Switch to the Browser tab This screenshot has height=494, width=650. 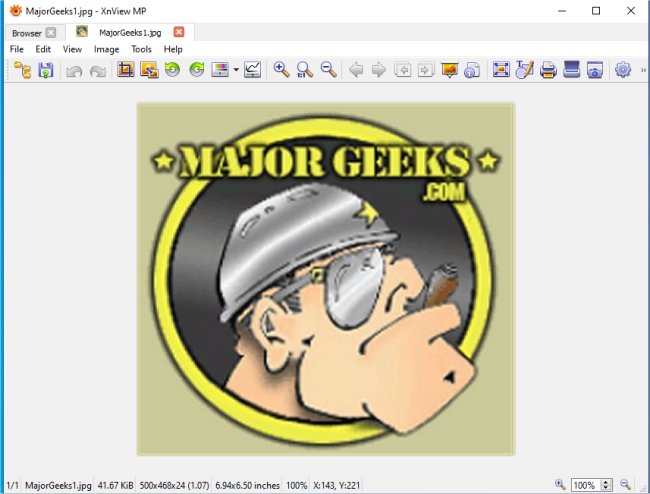point(27,33)
